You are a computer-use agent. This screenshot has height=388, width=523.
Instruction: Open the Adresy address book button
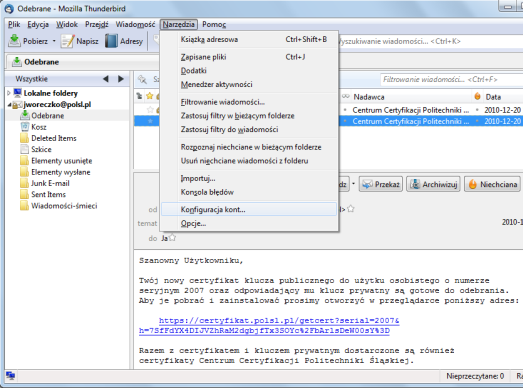124,41
